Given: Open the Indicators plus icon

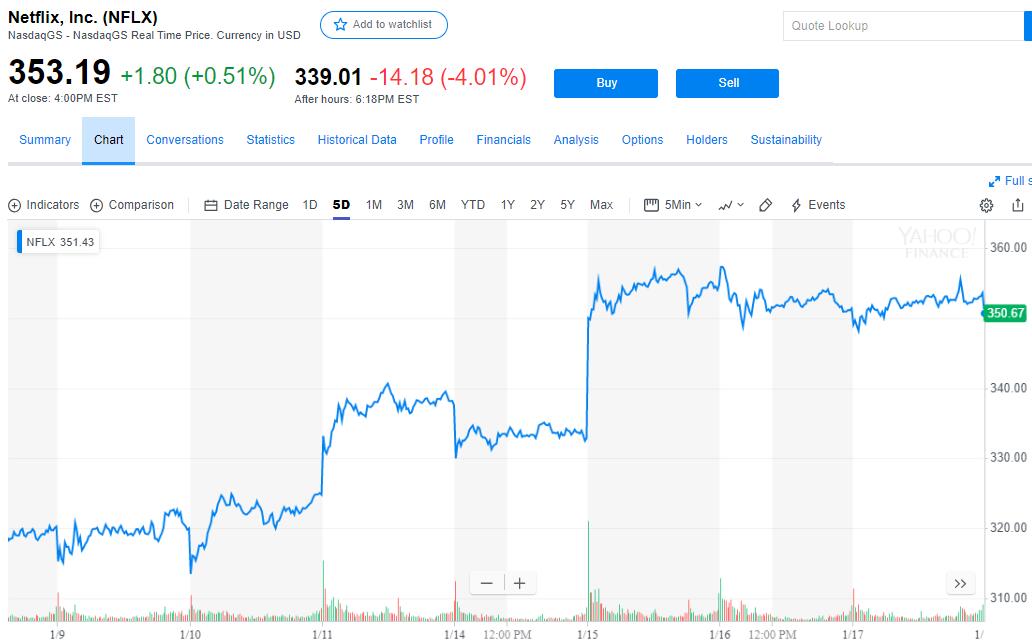Looking at the screenshot, I should coord(14,205).
